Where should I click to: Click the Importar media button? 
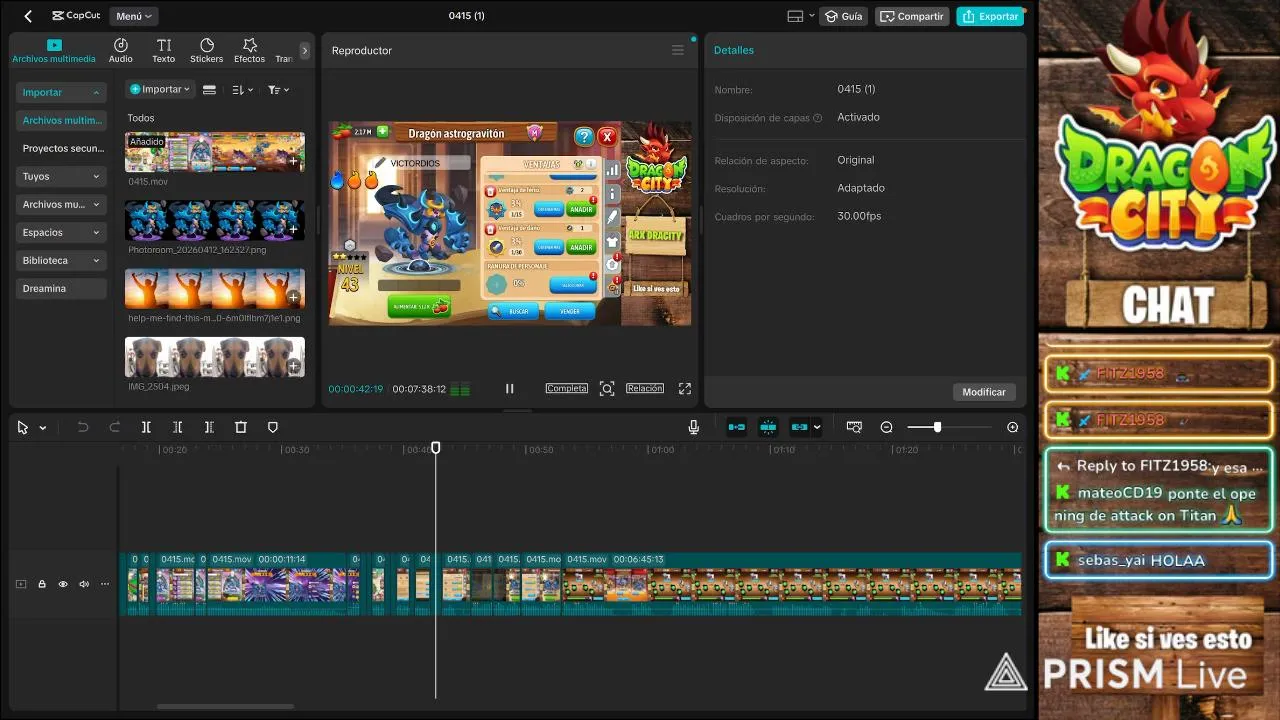(x=160, y=89)
